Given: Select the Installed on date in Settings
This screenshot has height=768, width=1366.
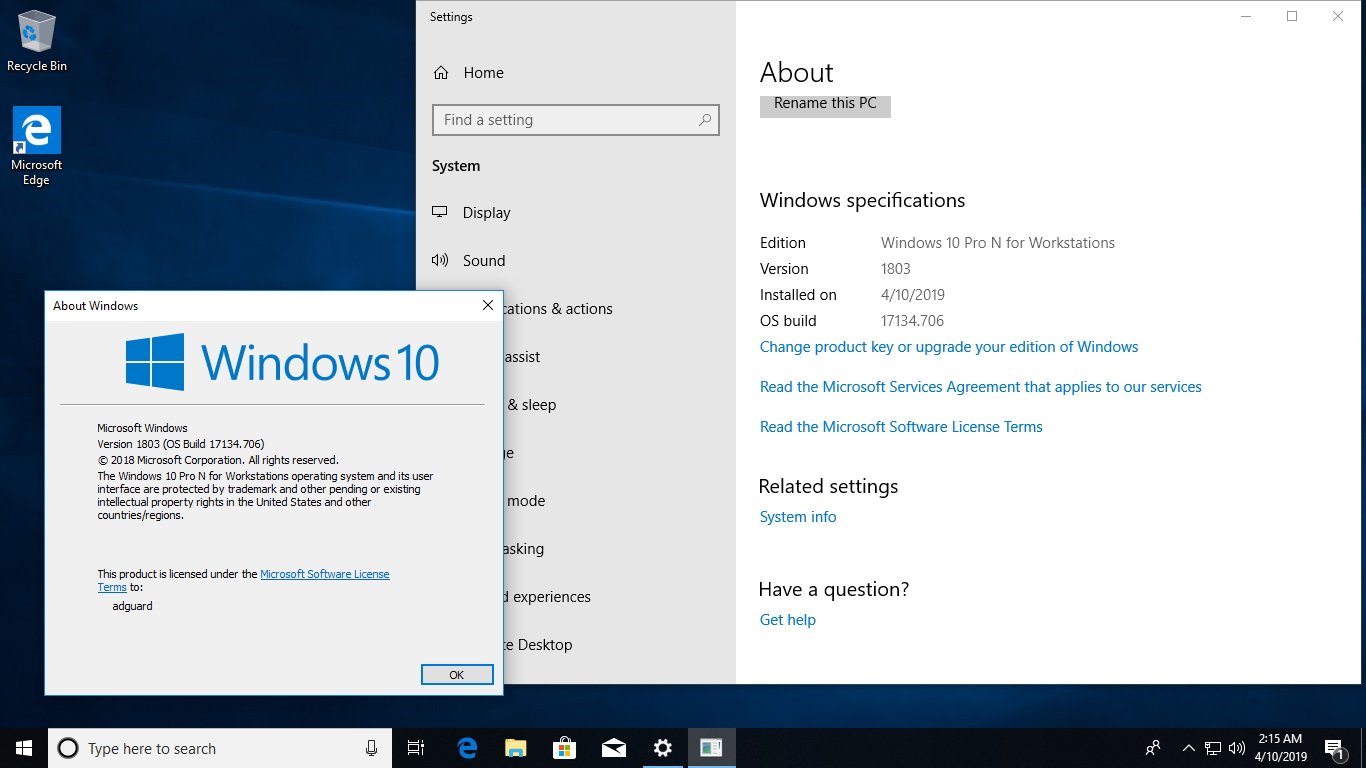Looking at the screenshot, I should (913, 295).
